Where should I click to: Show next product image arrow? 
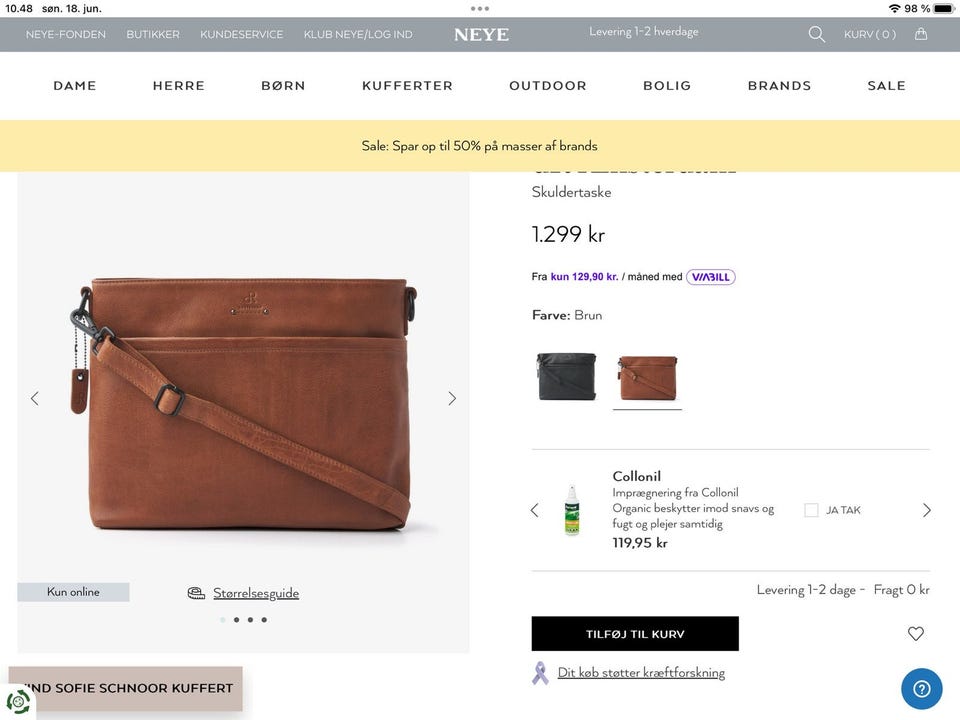pyautogui.click(x=452, y=398)
